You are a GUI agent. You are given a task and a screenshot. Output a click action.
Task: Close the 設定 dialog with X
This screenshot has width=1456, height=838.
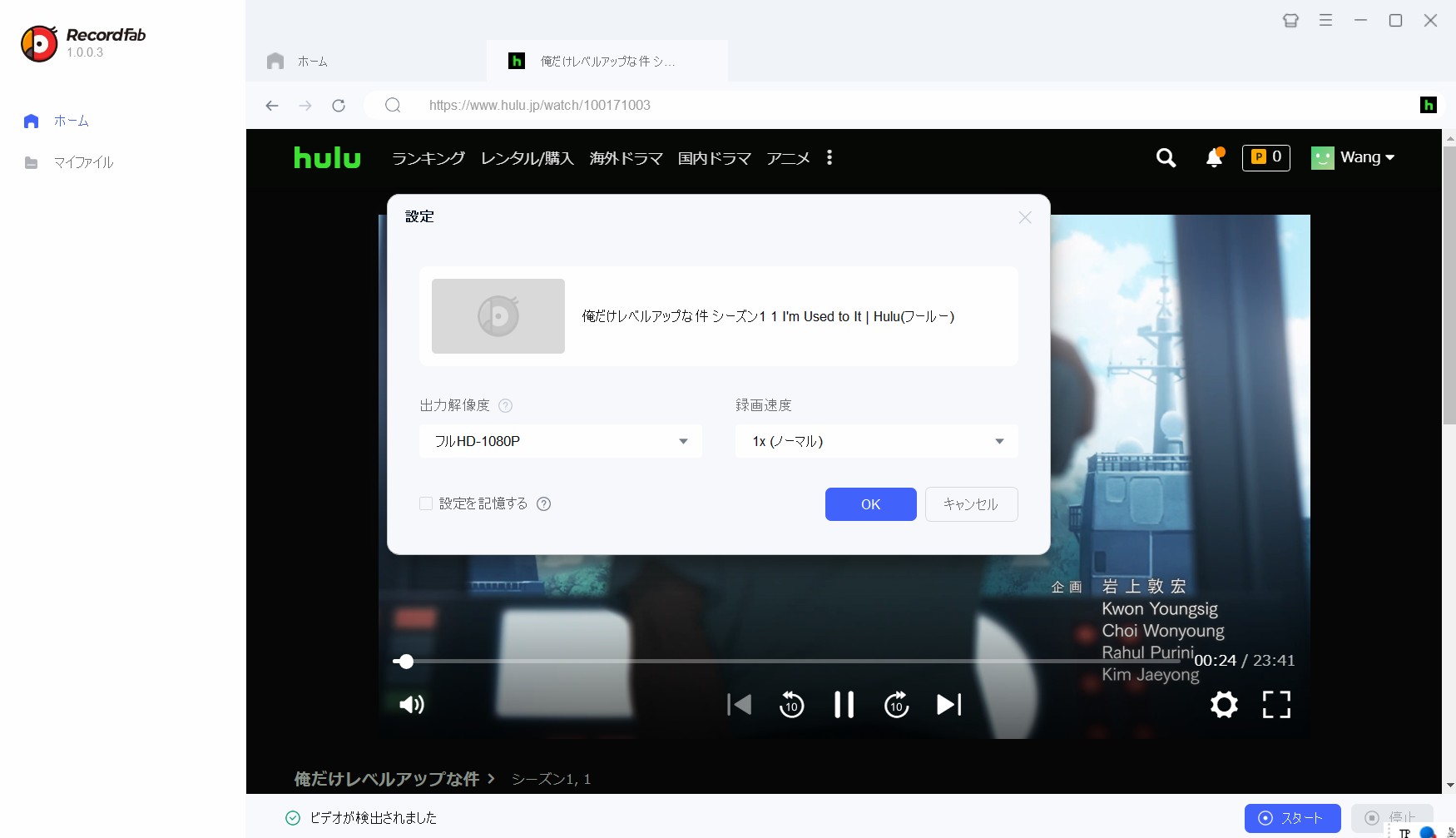1025,217
